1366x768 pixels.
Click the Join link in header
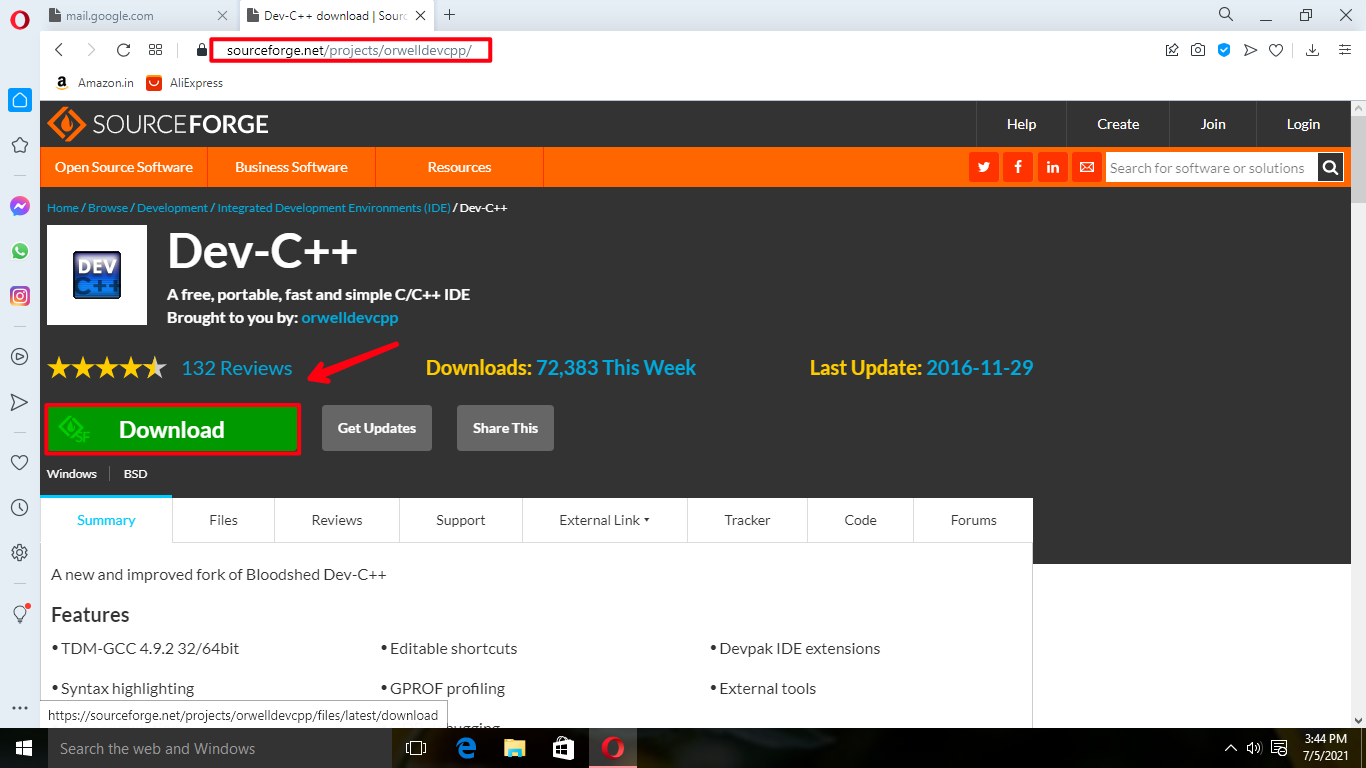click(x=1213, y=124)
